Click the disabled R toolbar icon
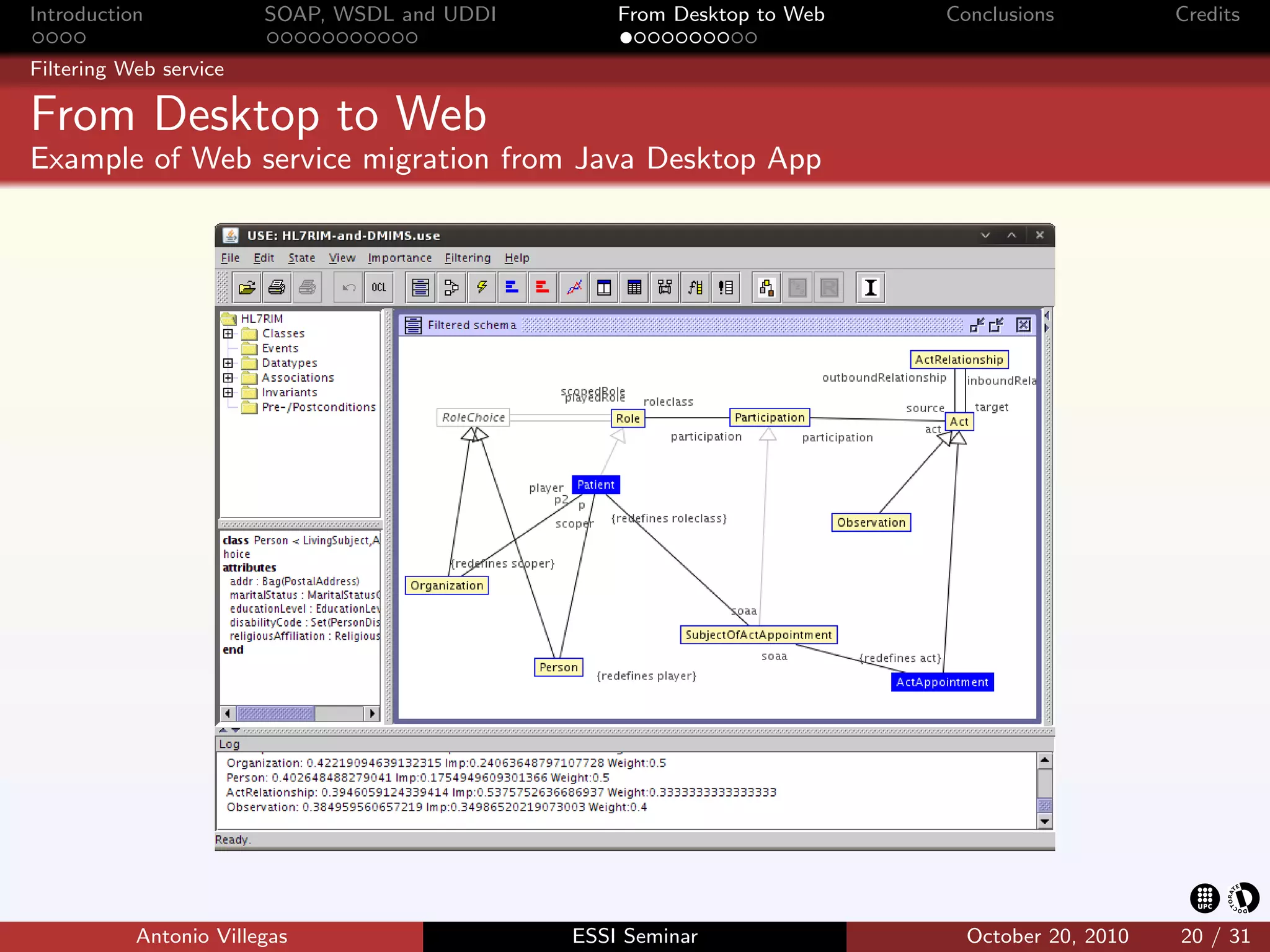1270x952 pixels. click(829, 288)
